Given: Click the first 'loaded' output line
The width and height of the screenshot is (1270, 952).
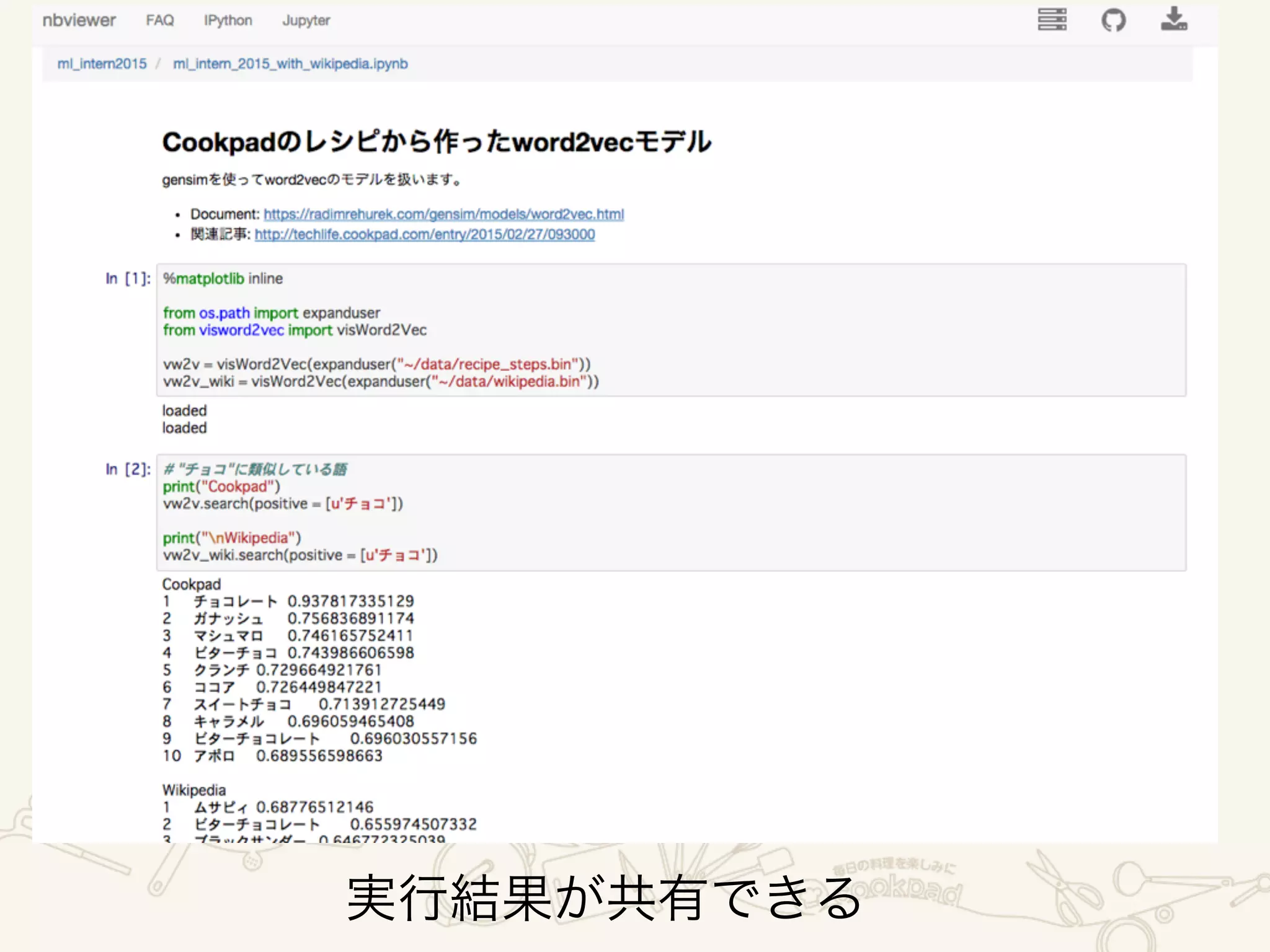Looking at the screenshot, I should [184, 411].
